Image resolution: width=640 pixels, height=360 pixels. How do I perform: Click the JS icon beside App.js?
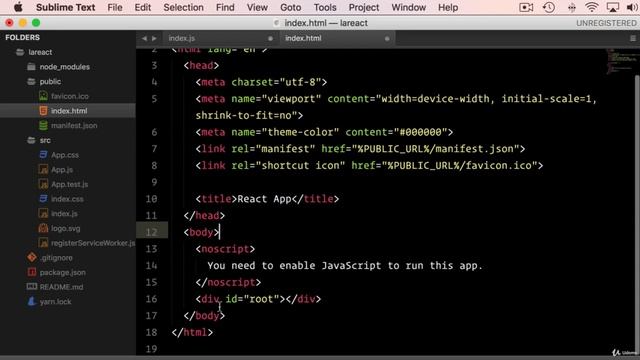[x=43, y=169]
